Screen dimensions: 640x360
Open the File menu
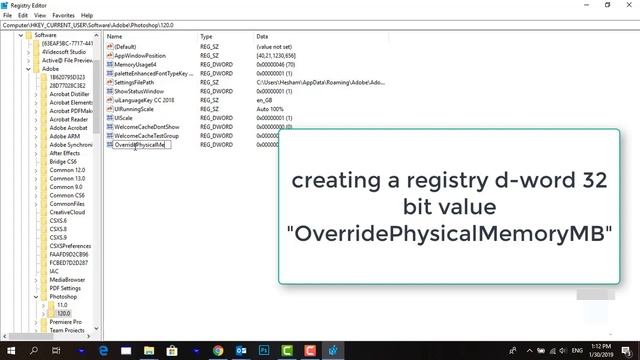coord(7,16)
